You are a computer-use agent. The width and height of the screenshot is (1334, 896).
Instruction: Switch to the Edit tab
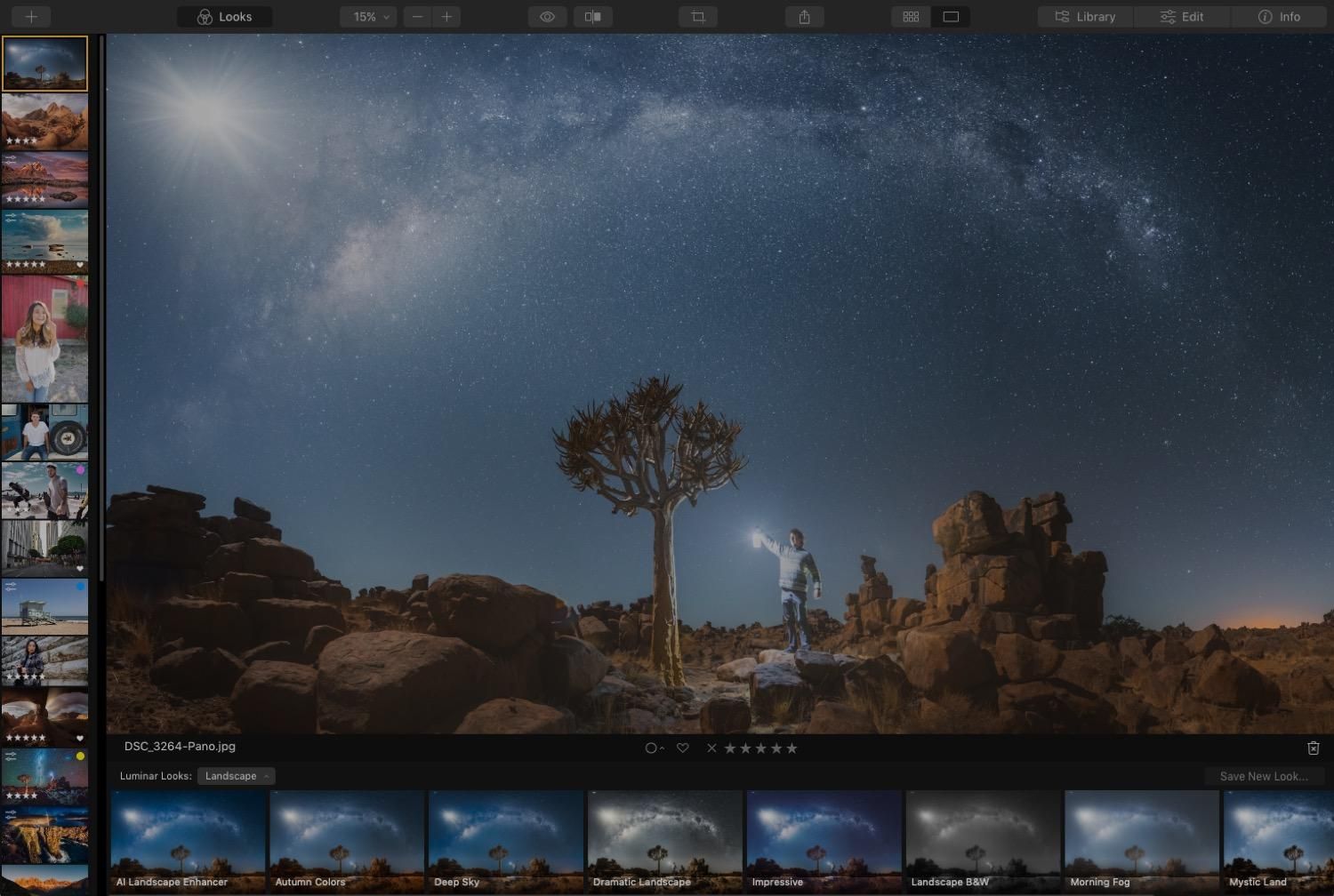1181,16
